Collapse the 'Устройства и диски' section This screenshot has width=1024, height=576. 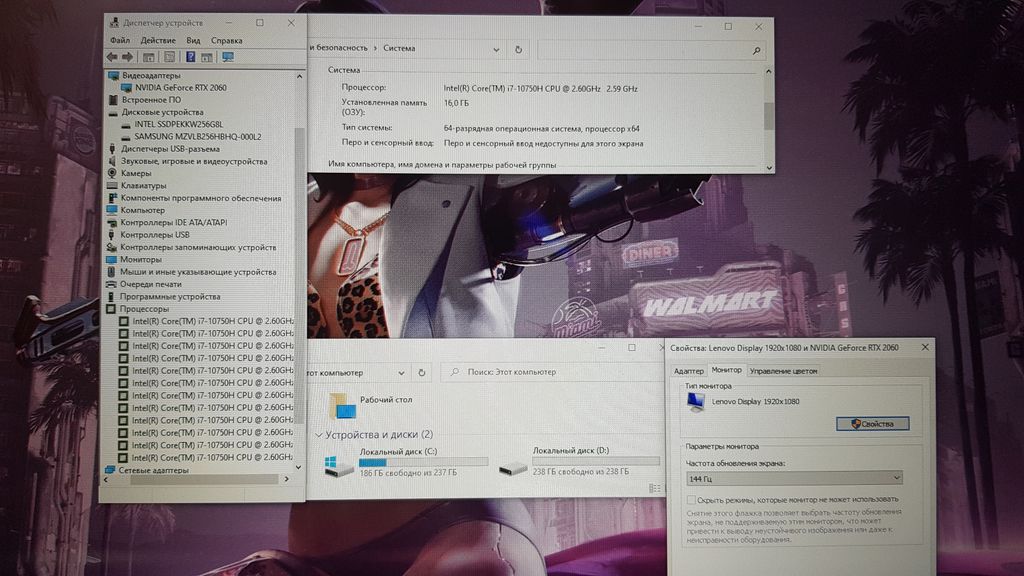(319, 435)
